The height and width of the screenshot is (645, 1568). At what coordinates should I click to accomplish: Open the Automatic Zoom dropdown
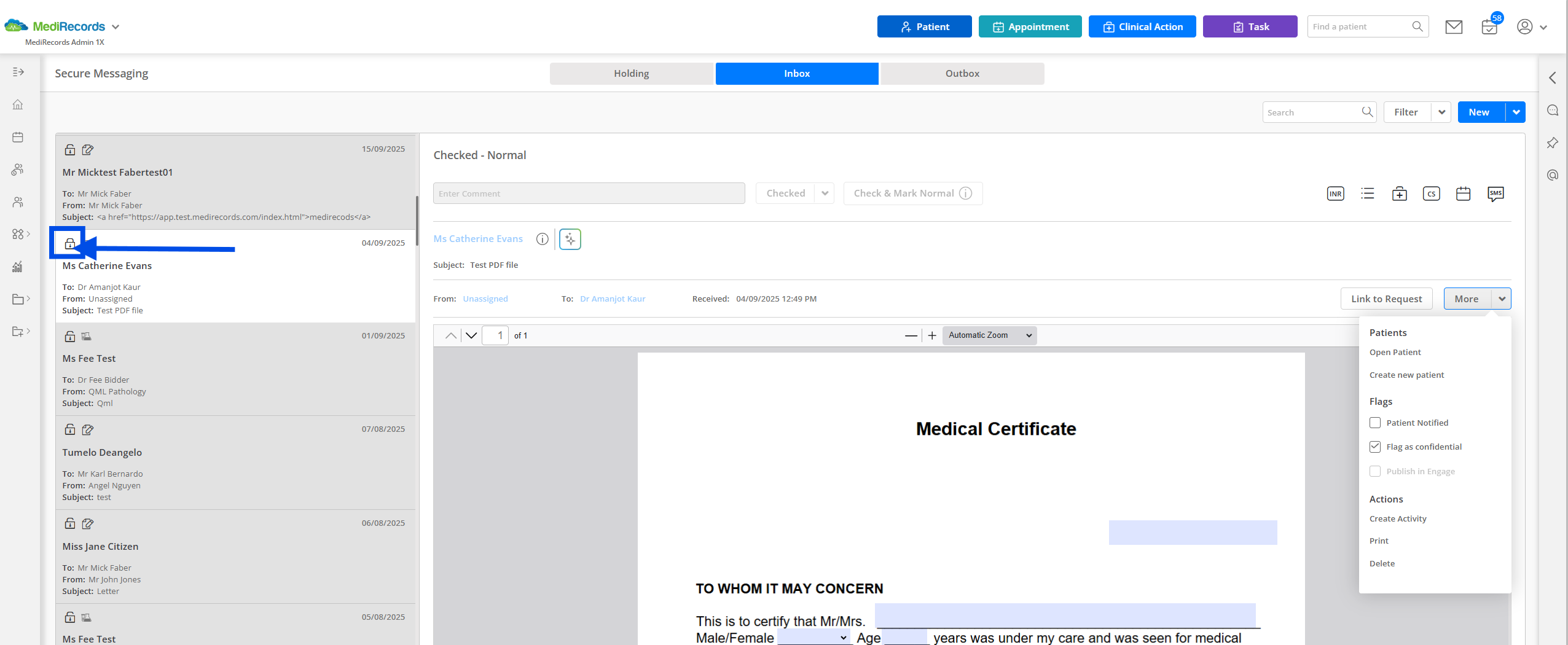coord(989,335)
